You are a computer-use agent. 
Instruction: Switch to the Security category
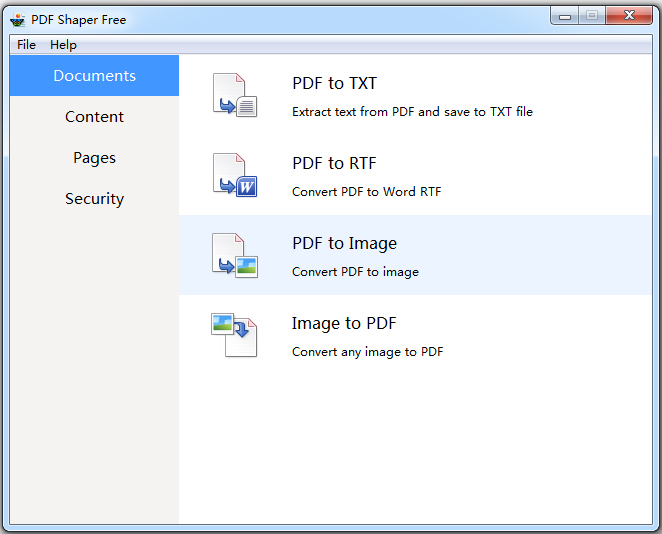(x=95, y=198)
